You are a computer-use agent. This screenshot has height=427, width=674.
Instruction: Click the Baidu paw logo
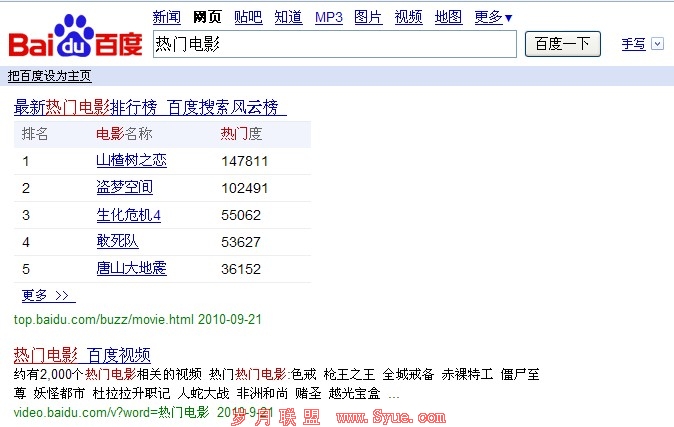pyautogui.click(x=75, y=37)
